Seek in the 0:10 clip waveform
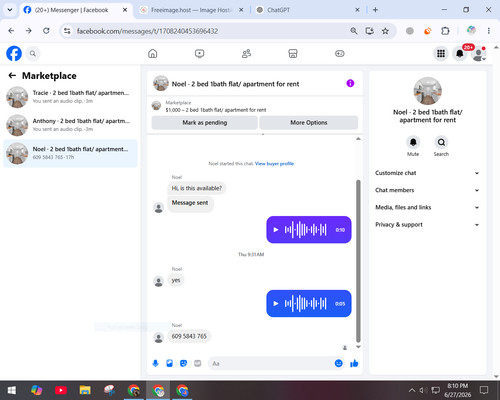 (305, 230)
